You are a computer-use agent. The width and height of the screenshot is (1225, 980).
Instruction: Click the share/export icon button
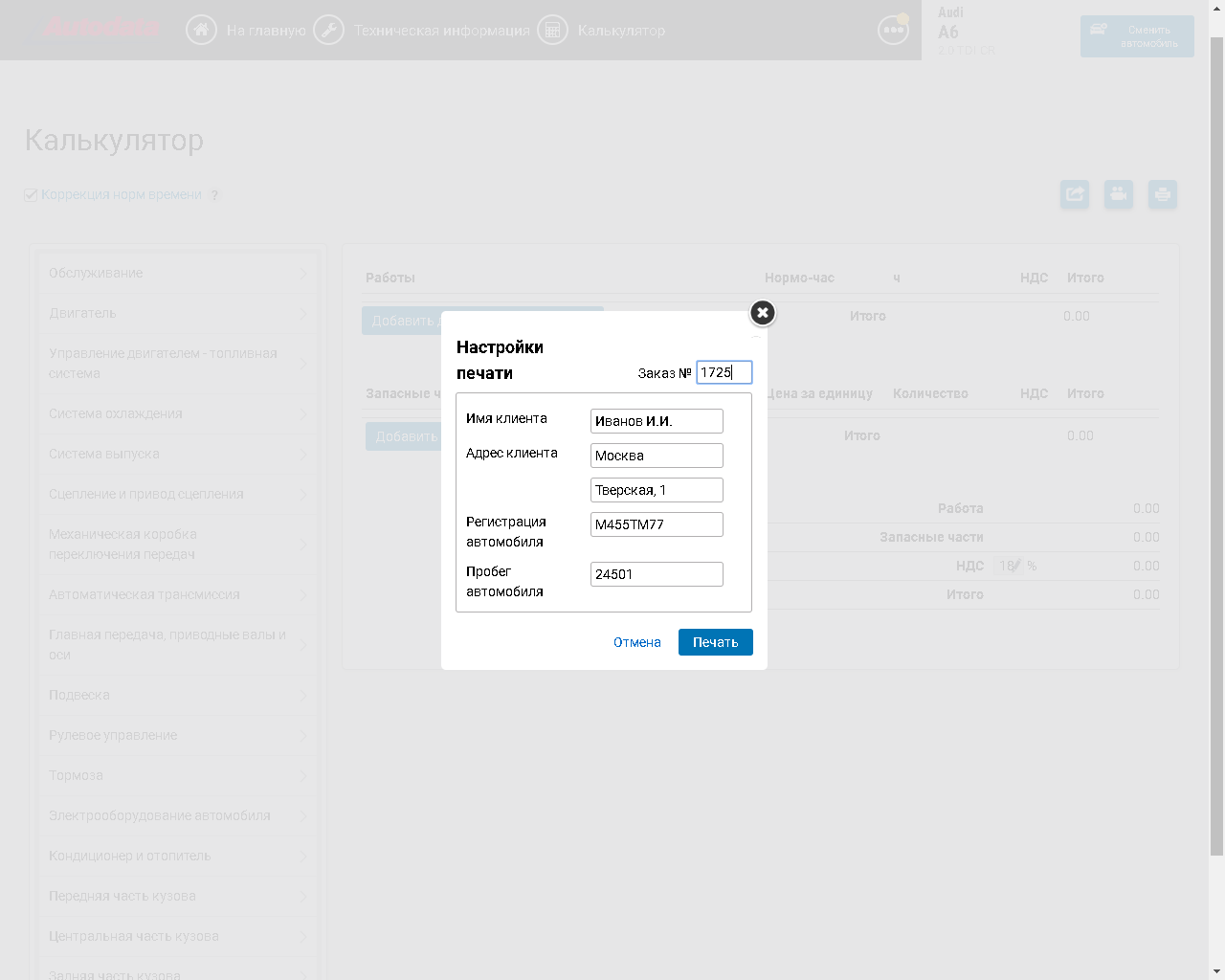click(1075, 194)
